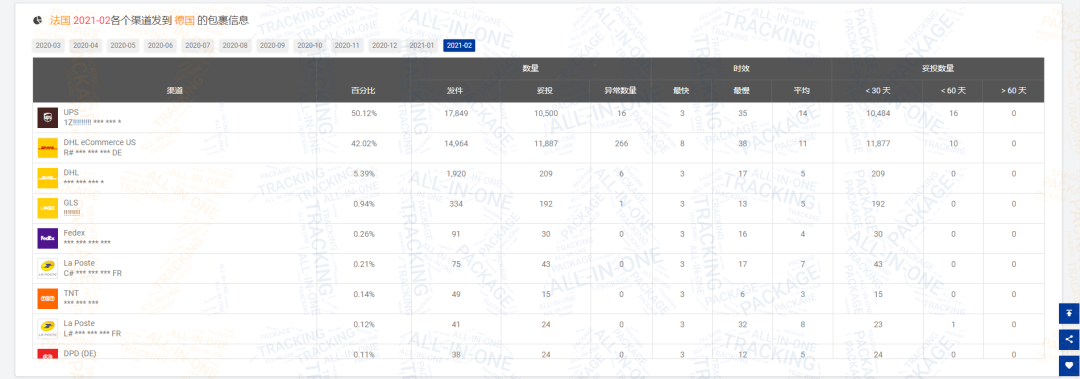The image size is (1080, 379).
Task: Click the La Poste L# row logo
Action: (x=48, y=329)
